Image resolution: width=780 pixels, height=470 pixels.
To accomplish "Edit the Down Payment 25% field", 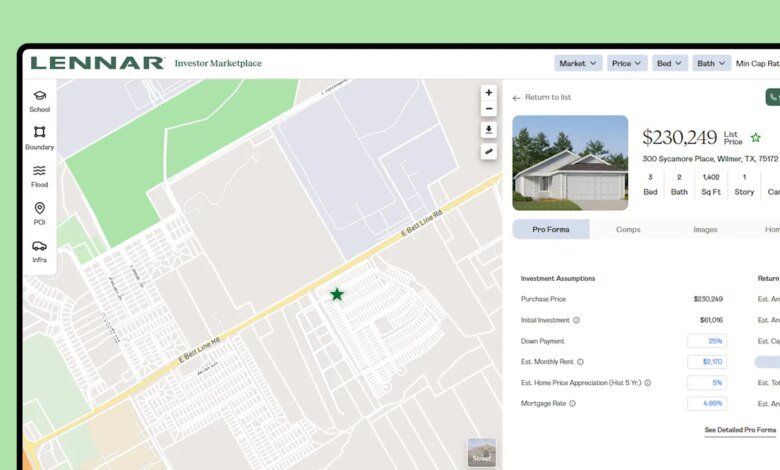I will pos(706,341).
